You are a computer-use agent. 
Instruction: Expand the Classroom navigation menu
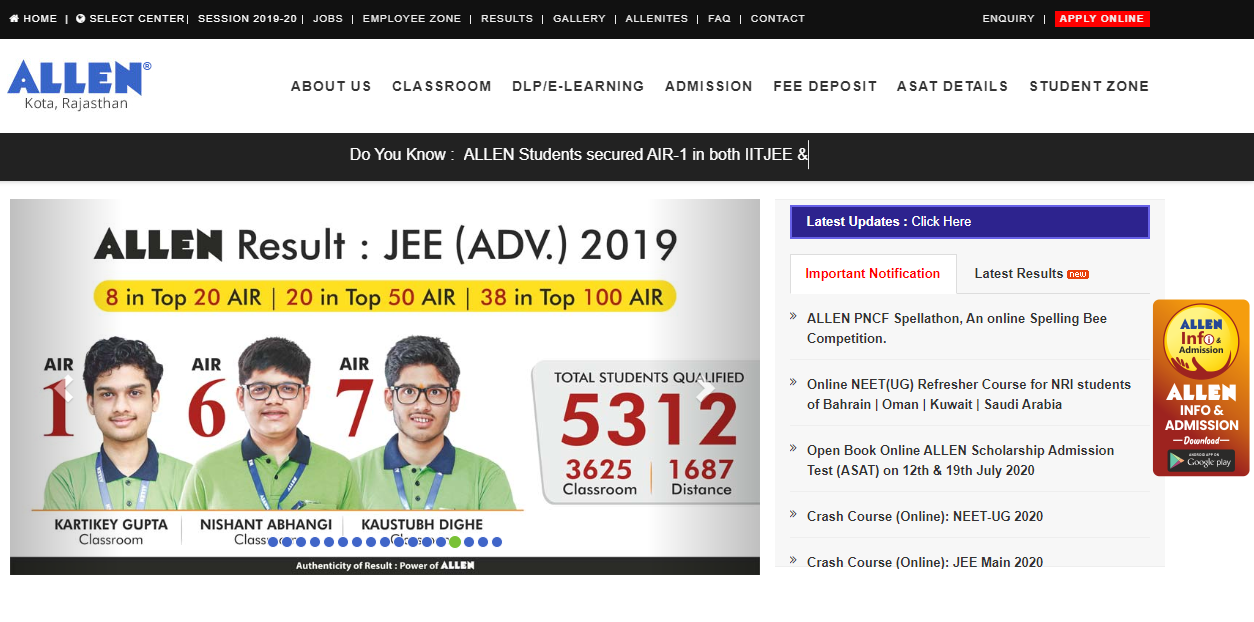[441, 87]
